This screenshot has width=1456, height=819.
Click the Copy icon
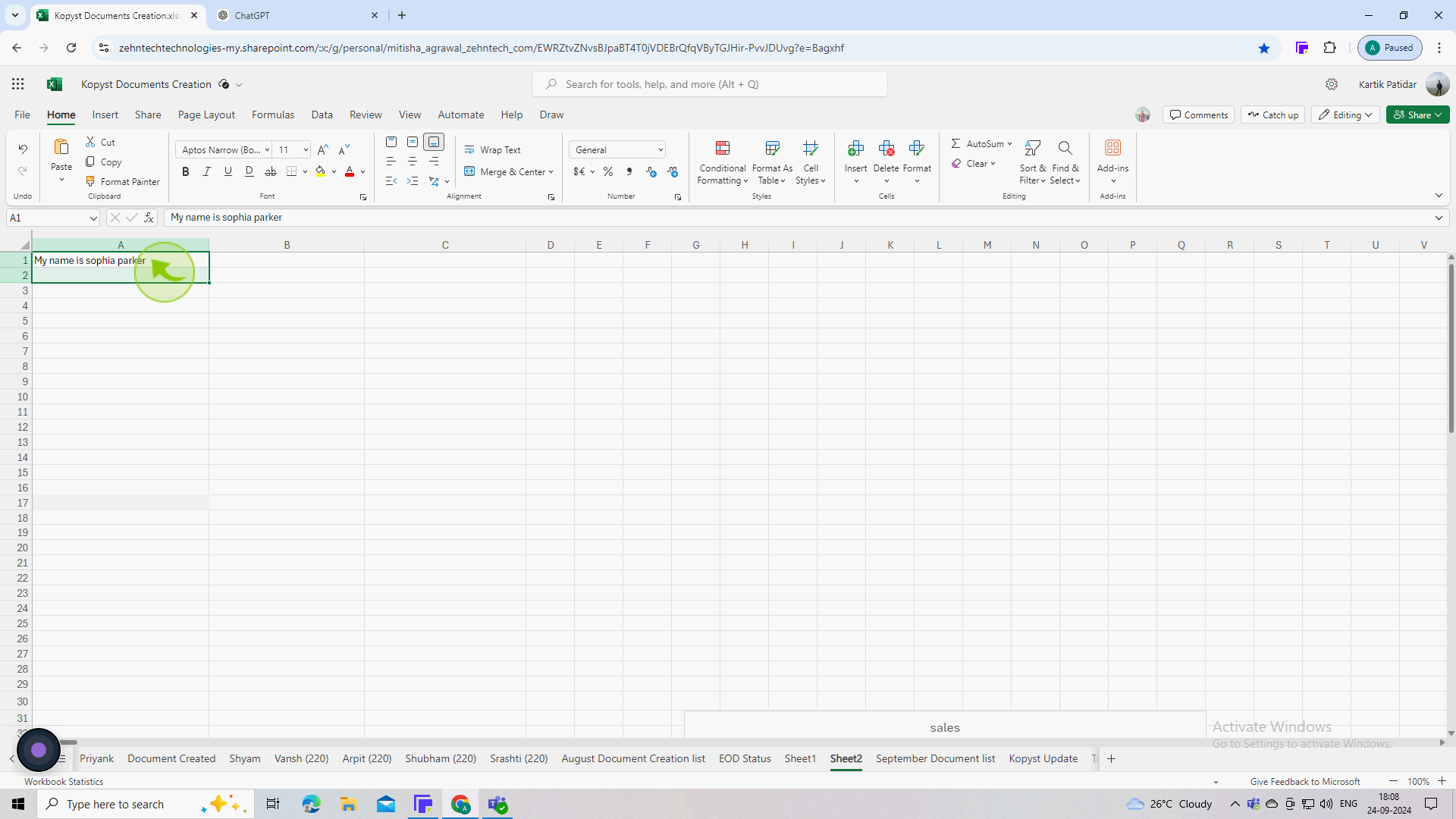coord(90,162)
